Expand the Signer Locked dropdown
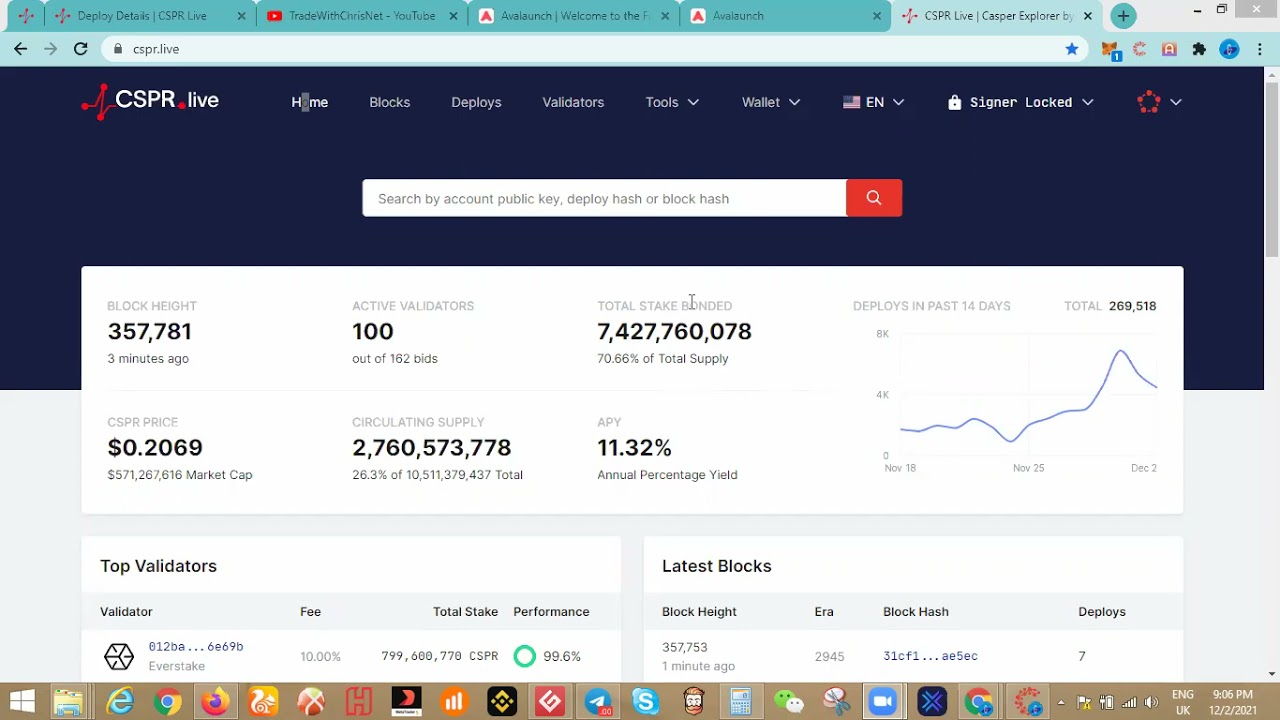This screenshot has height=720, width=1280. [1021, 102]
